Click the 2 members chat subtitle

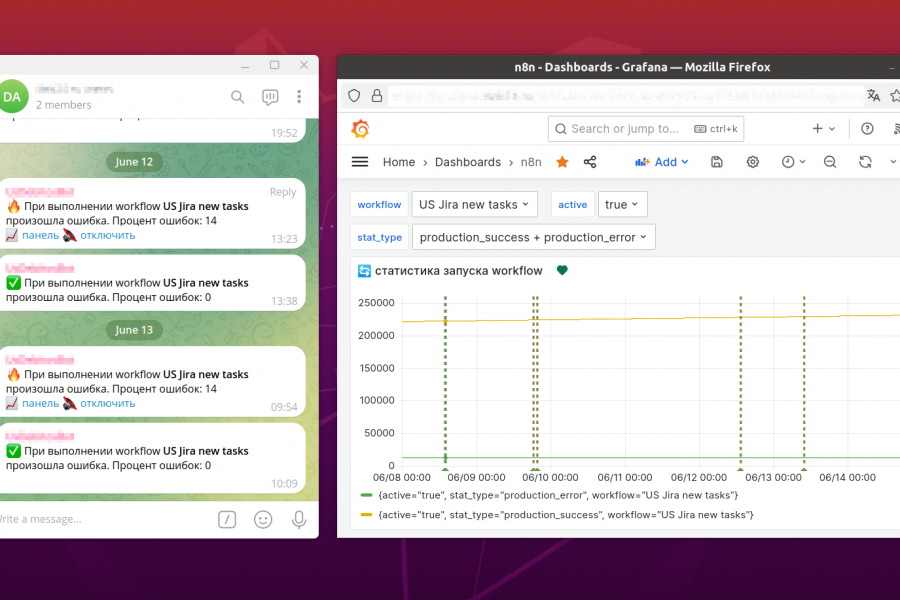point(64,105)
